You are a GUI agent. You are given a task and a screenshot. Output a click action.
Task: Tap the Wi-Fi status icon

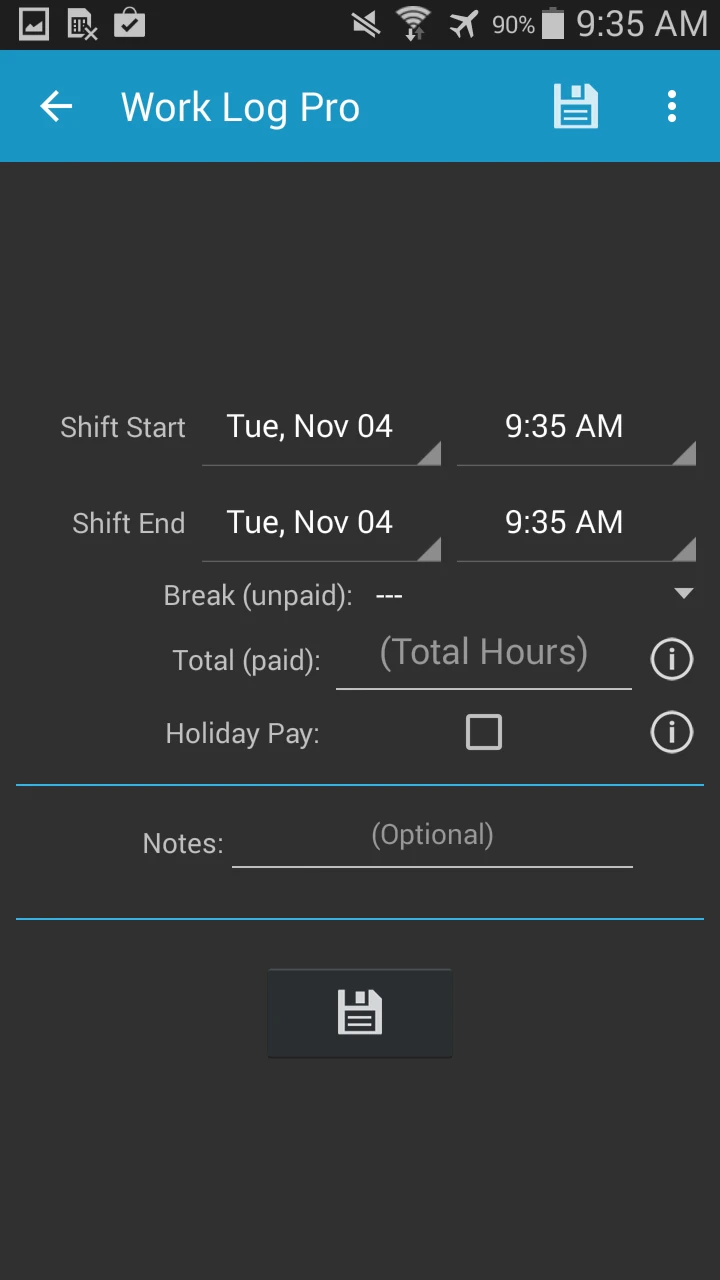[413, 23]
